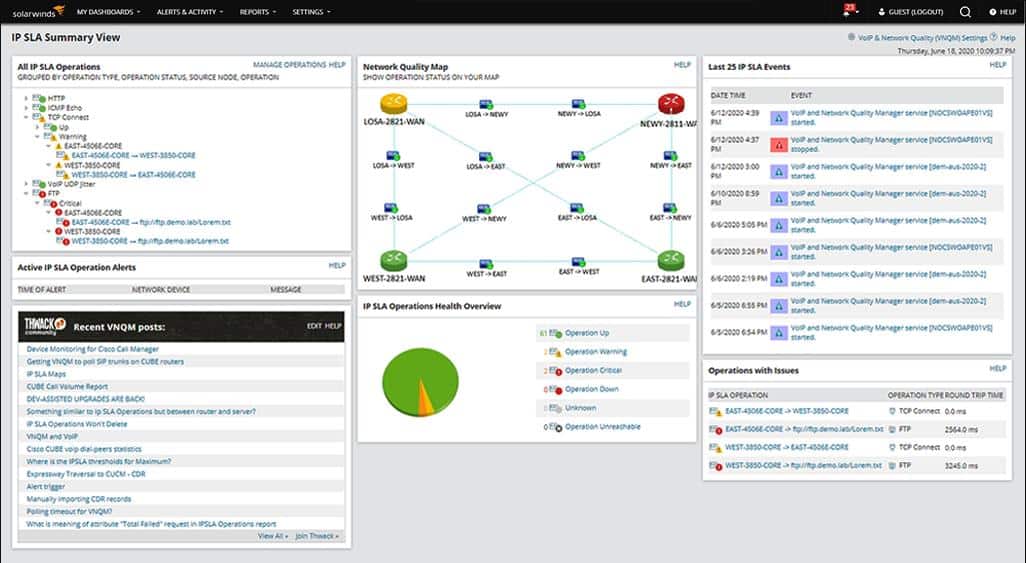
Task: Click the SolarWinds logo
Action: click(38, 11)
